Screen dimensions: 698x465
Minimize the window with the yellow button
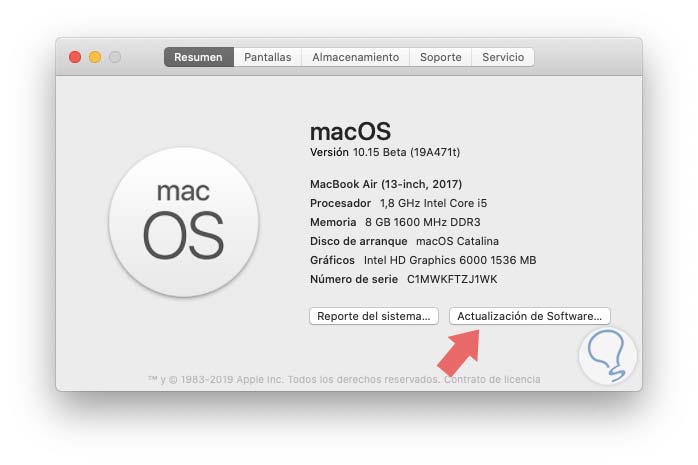pos(95,57)
